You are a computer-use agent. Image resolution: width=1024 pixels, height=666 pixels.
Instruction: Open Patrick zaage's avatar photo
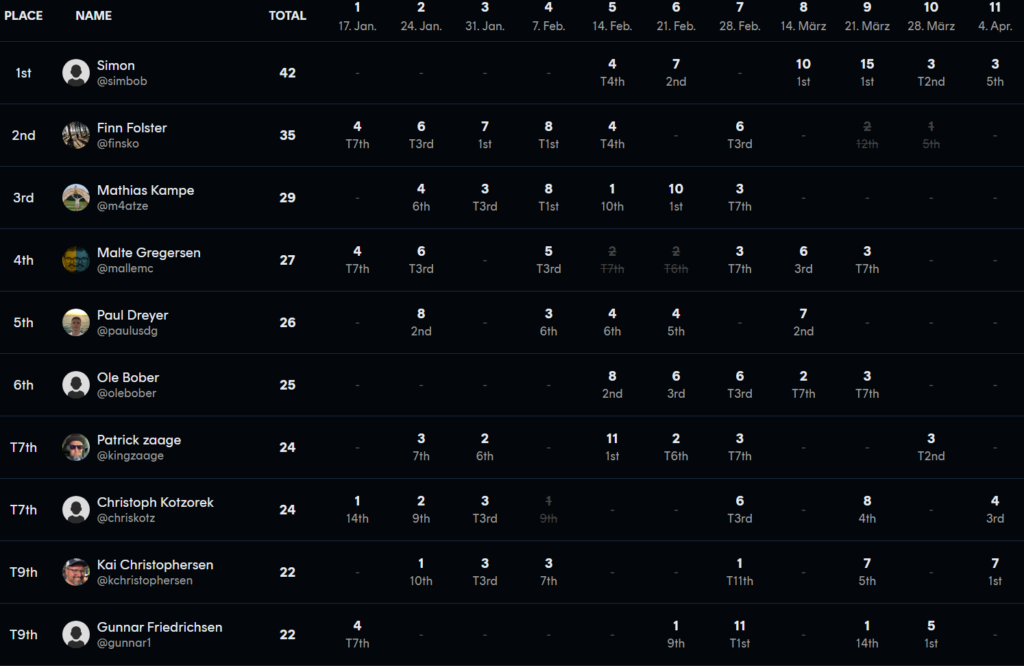(76, 447)
